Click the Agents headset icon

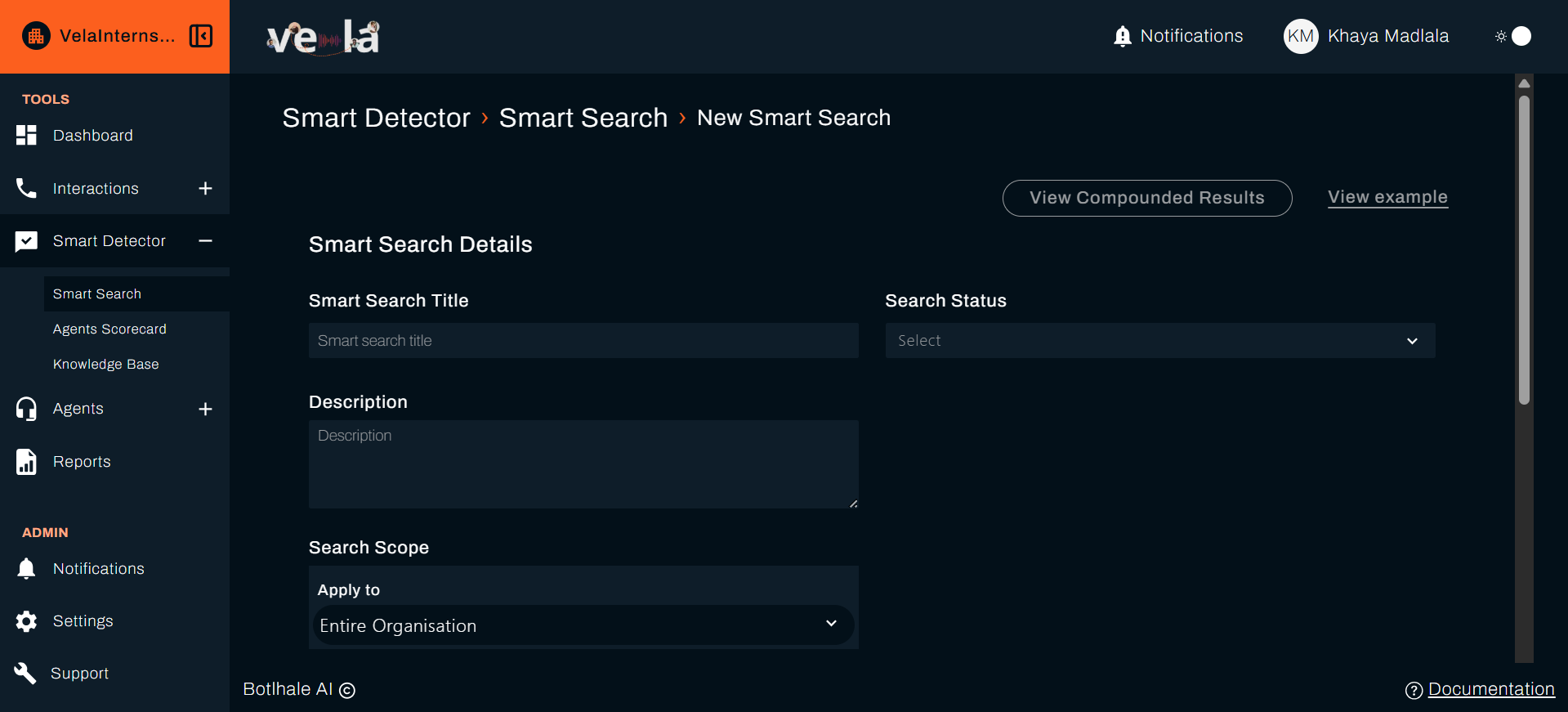[x=26, y=409]
